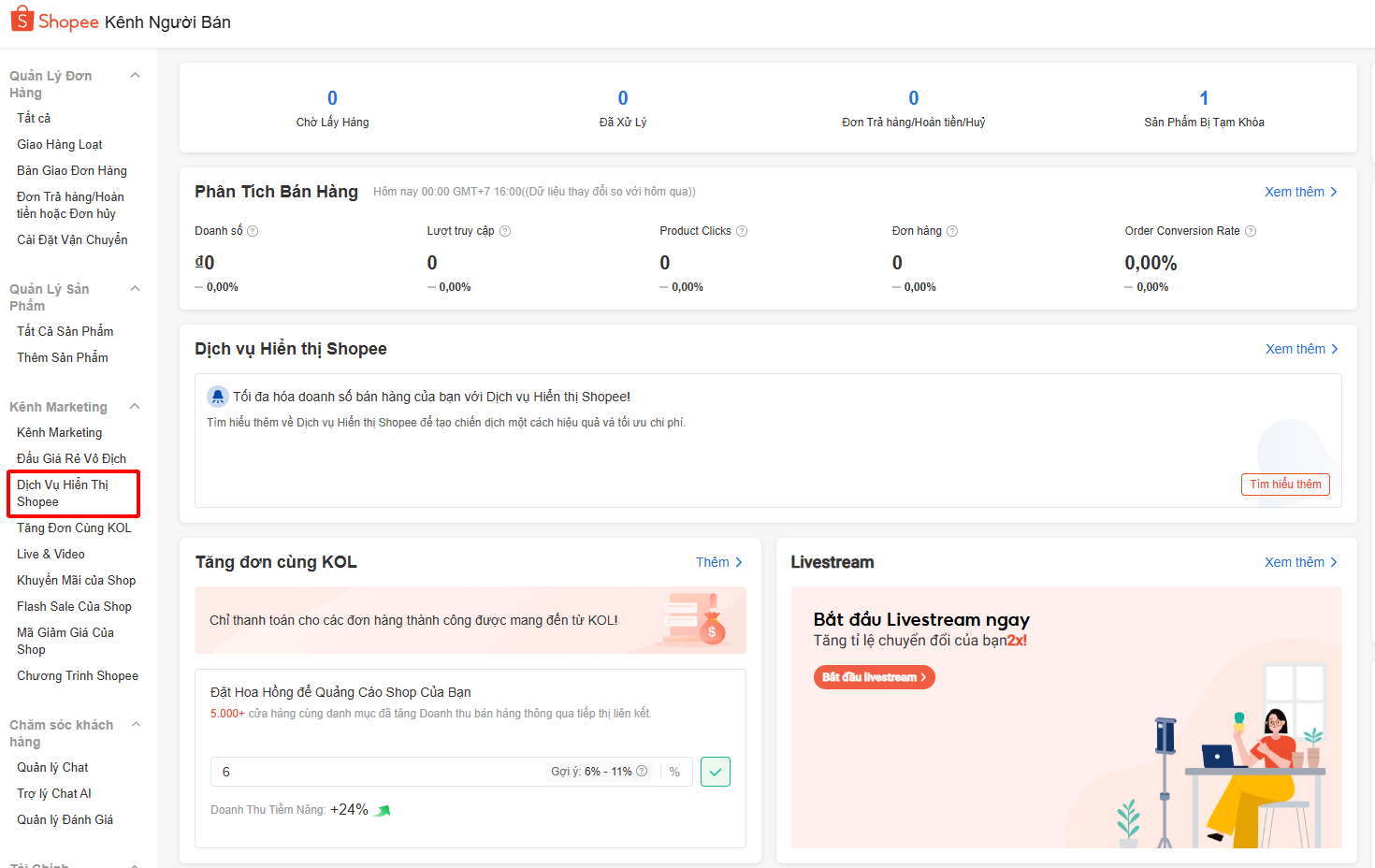Click help icon next to Product Clicks
The image size is (1375, 868).
[742, 231]
